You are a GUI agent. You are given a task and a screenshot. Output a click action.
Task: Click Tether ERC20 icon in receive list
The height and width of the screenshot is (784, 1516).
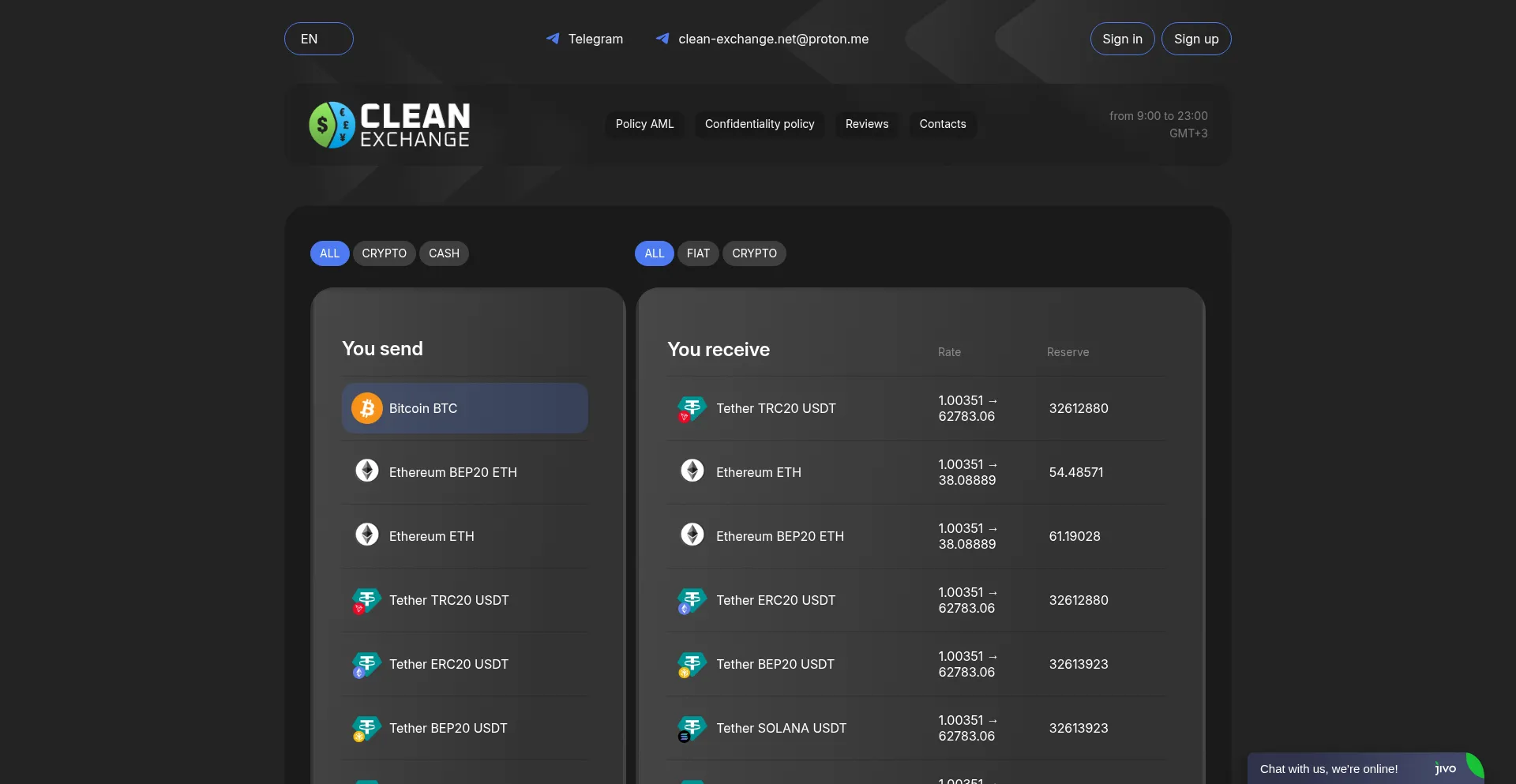pyautogui.click(x=692, y=601)
